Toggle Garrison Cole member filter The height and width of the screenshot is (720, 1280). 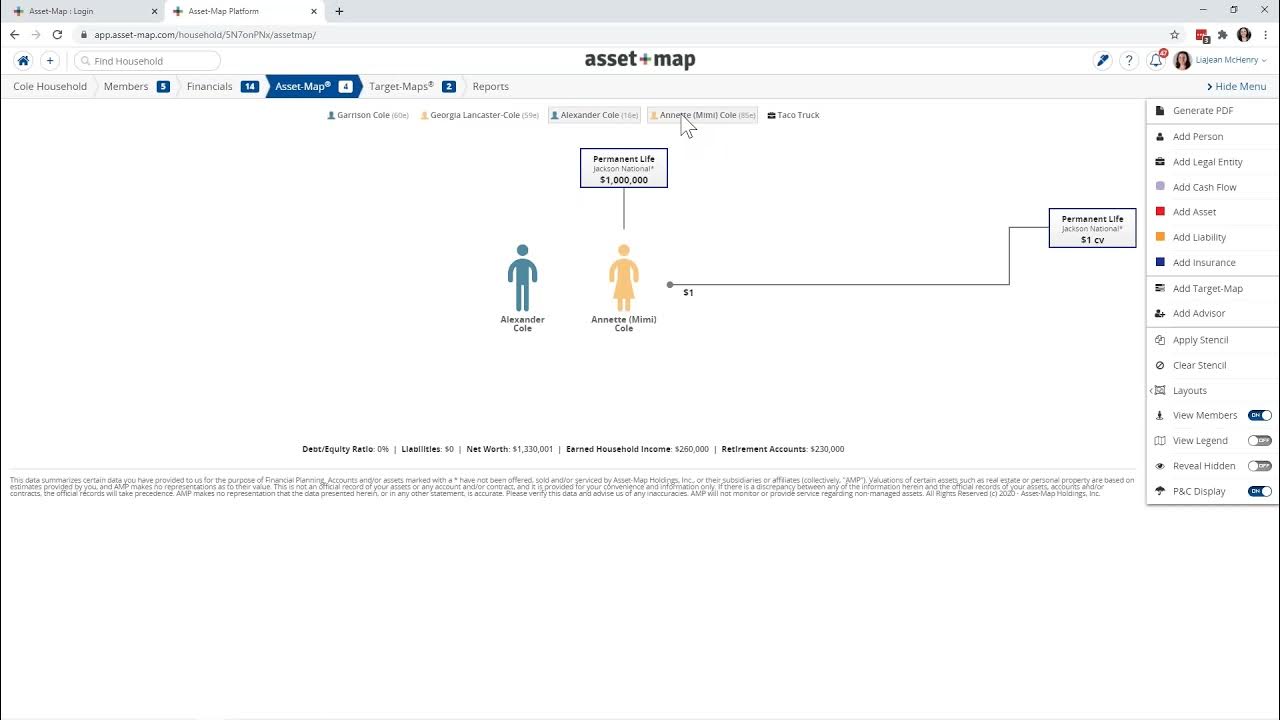368,115
